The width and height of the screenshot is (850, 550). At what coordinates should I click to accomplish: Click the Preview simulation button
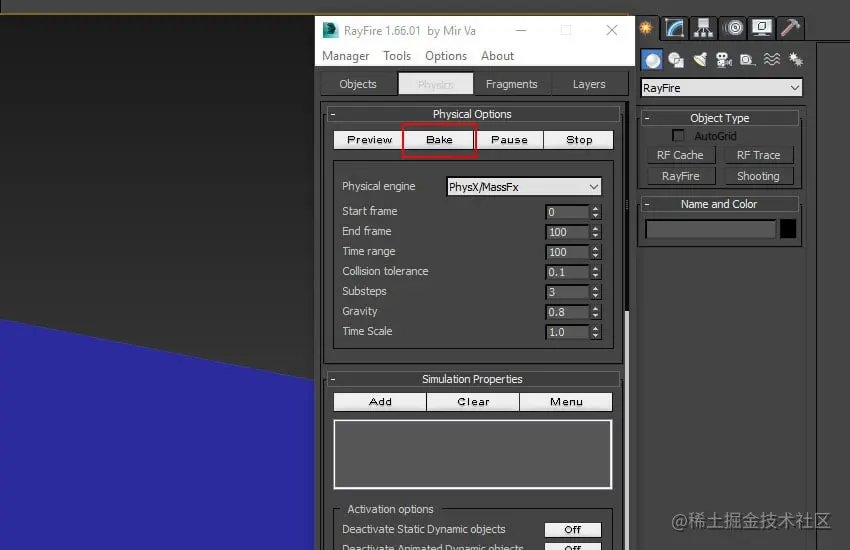pyautogui.click(x=369, y=140)
